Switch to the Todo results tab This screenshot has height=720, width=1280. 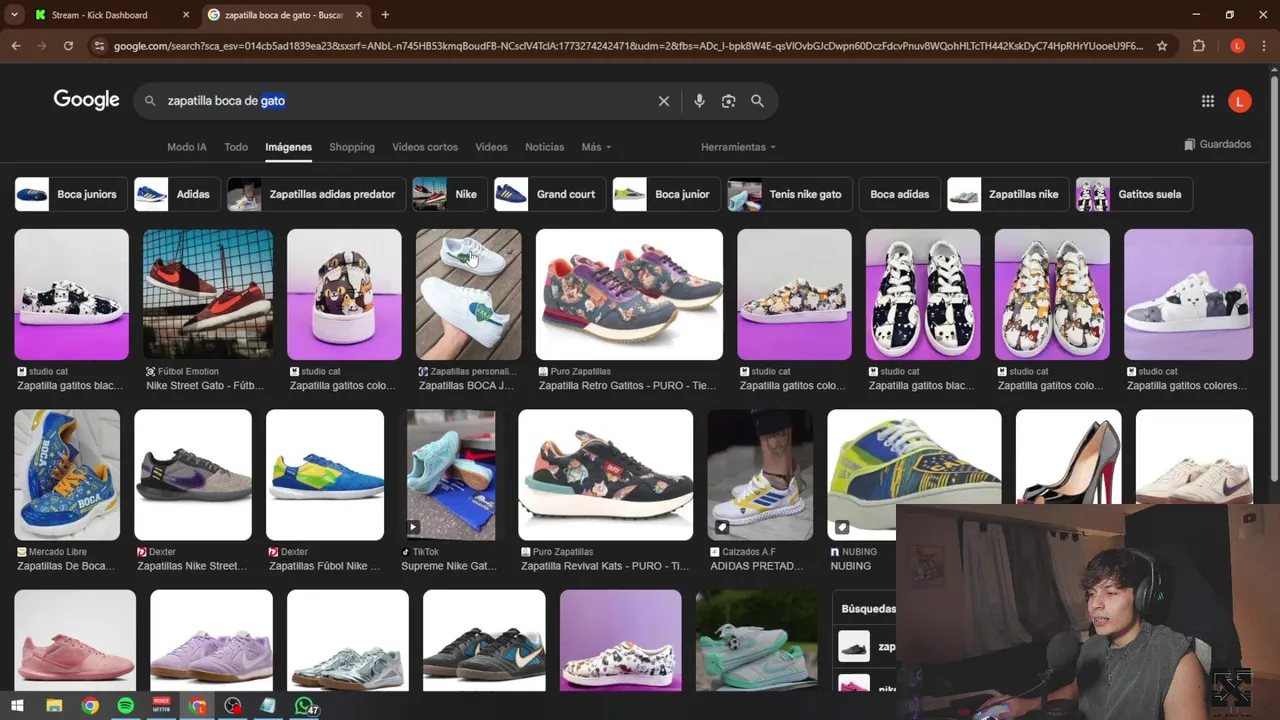pyautogui.click(x=236, y=147)
